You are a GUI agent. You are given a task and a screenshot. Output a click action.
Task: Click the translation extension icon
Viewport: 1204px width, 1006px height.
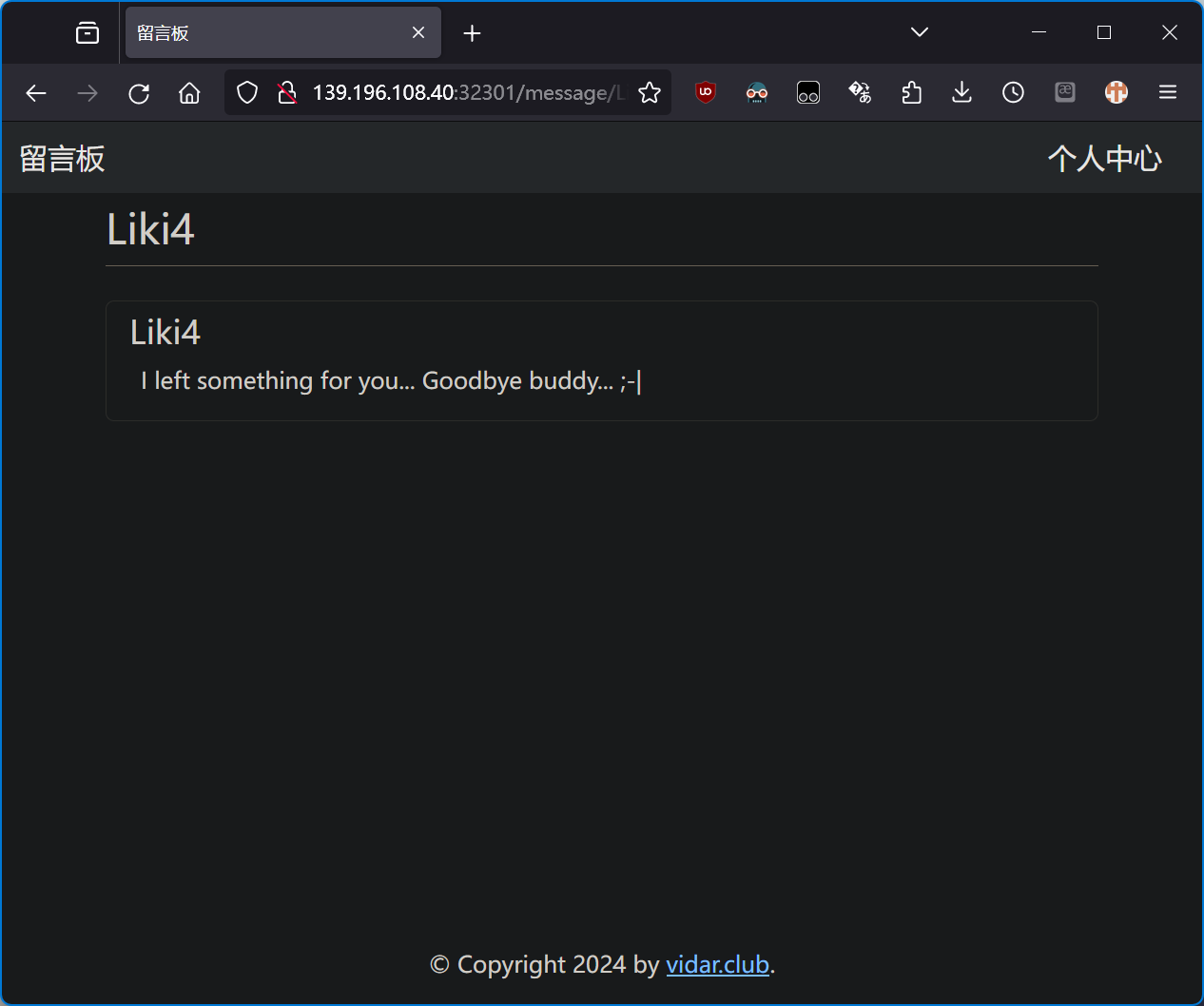pyautogui.click(x=860, y=92)
